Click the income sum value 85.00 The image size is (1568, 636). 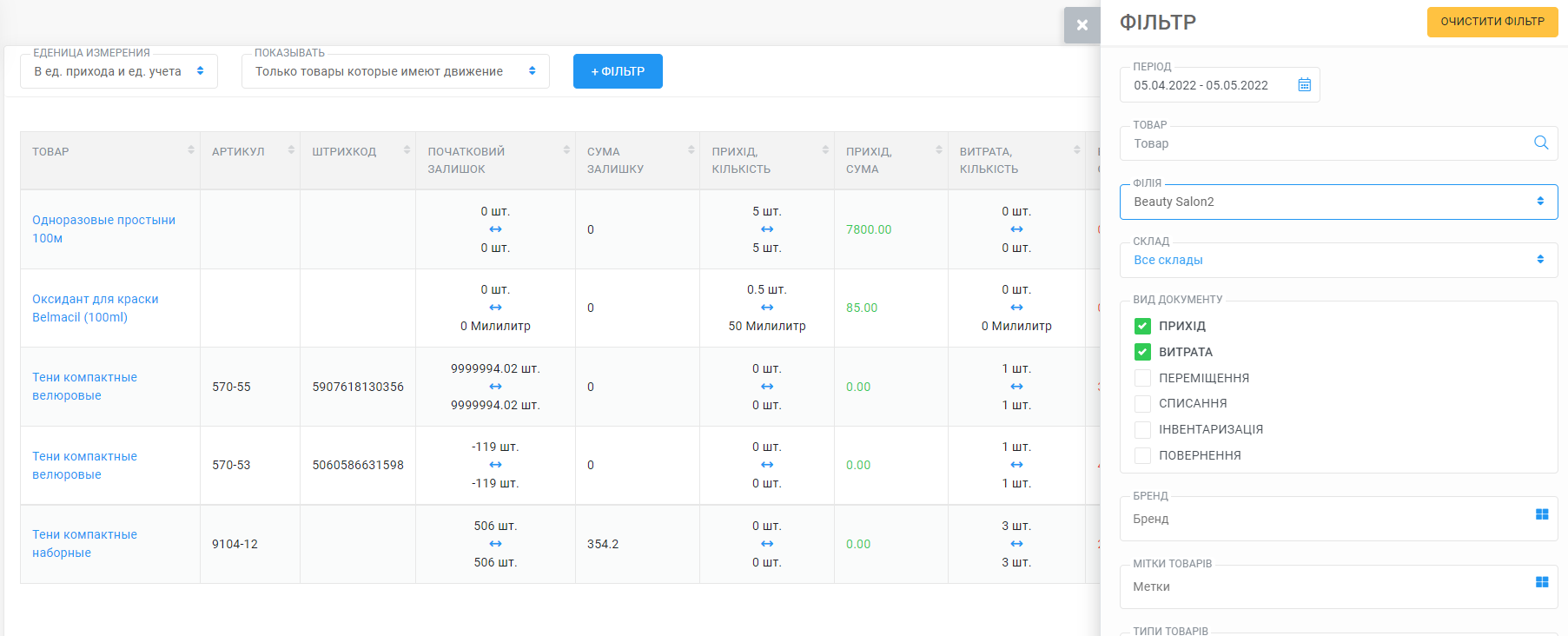[x=862, y=308]
